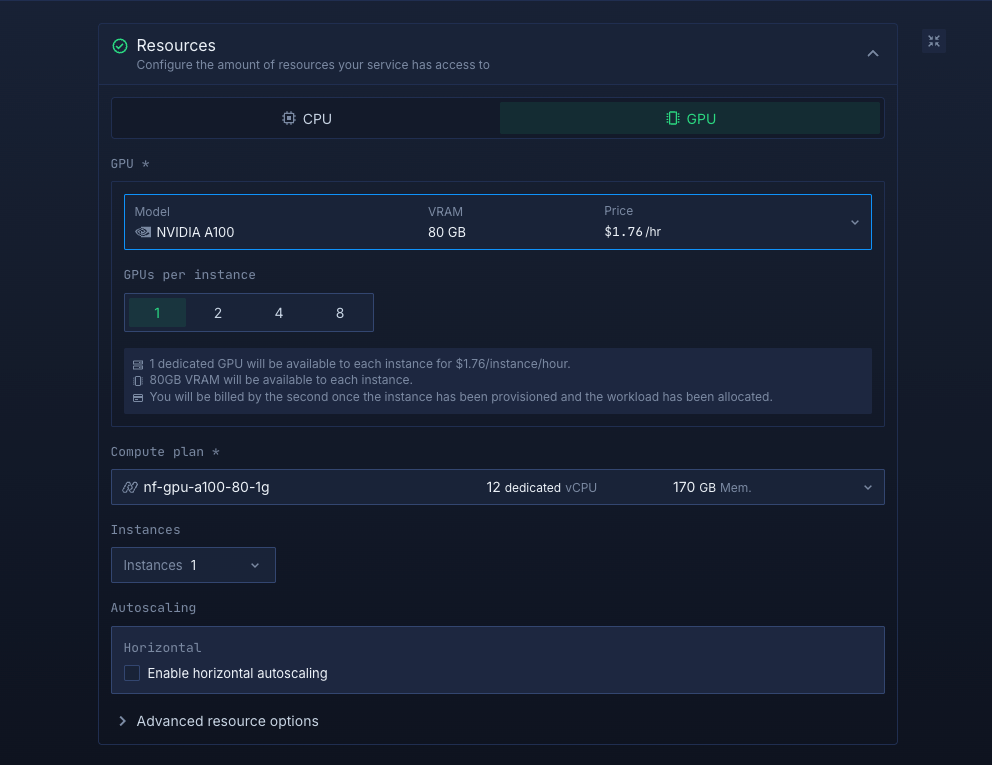Enable horizontal autoscaling checkbox
992x765 pixels.
coord(132,673)
